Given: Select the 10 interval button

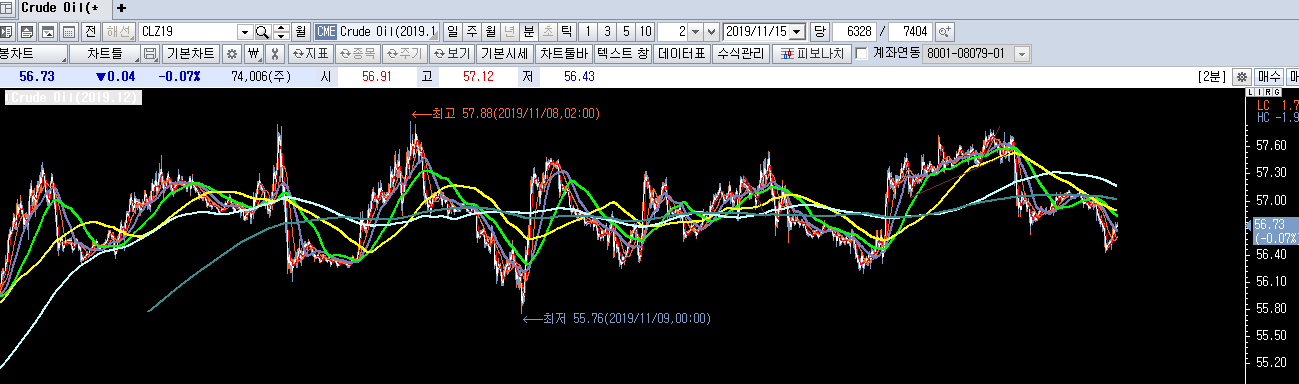Looking at the screenshot, I should (x=646, y=31).
